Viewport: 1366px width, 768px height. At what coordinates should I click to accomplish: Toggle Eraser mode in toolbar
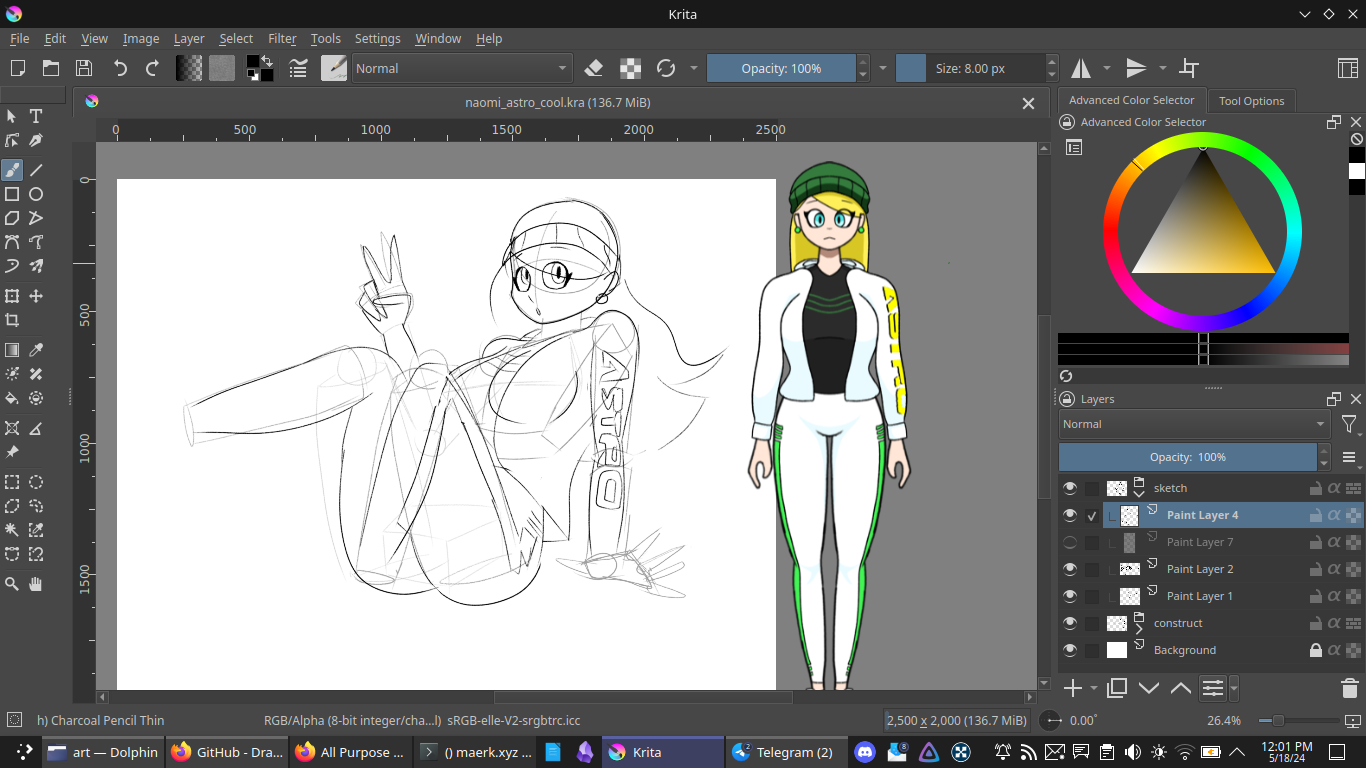pyautogui.click(x=594, y=68)
